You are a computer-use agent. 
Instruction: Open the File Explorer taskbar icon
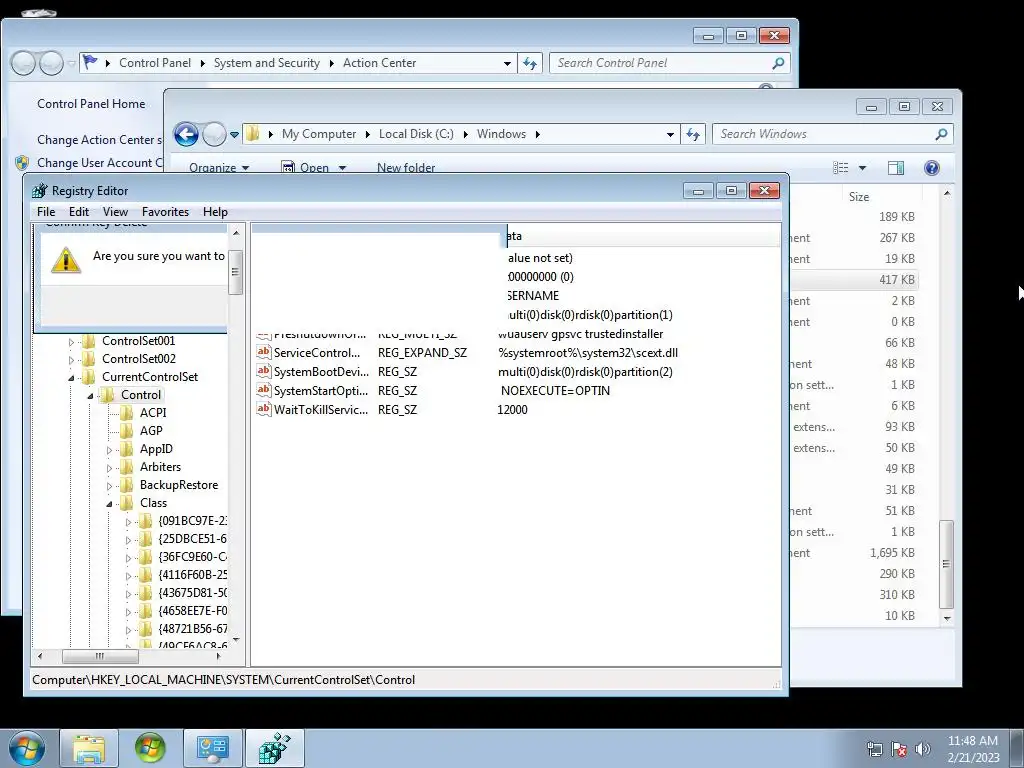pos(89,748)
